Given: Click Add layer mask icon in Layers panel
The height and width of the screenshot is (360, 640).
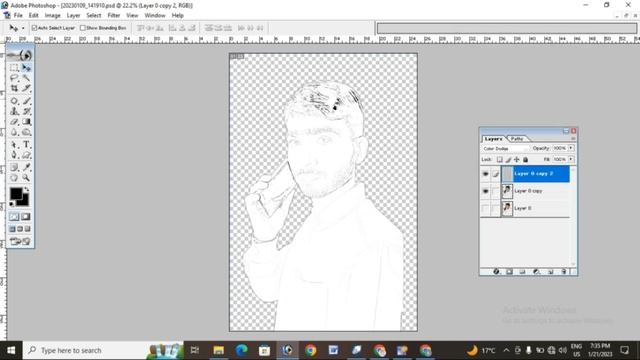Looking at the screenshot, I should tap(509, 271).
